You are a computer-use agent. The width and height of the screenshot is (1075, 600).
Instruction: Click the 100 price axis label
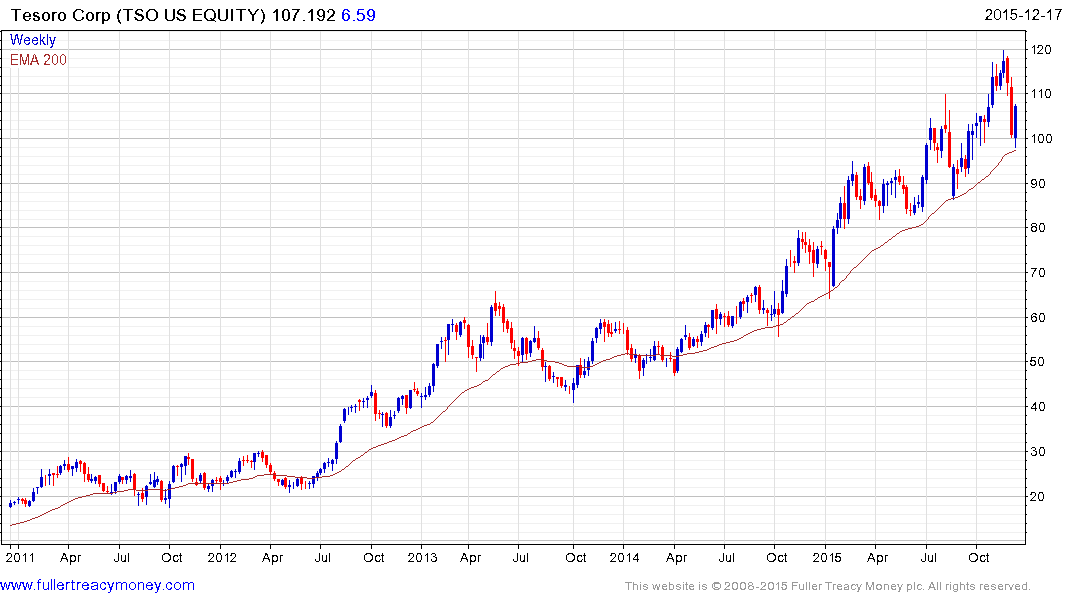[x=1041, y=139]
